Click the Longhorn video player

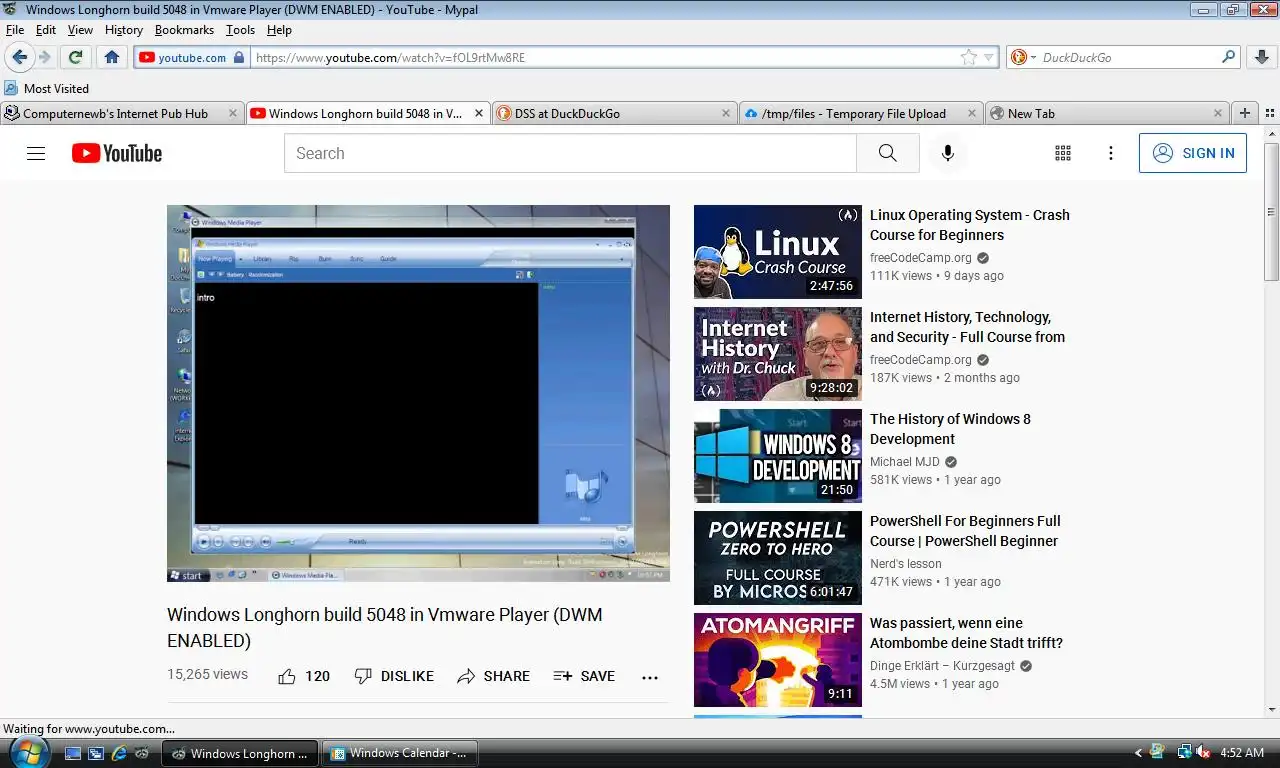click(x=418, y=393)
